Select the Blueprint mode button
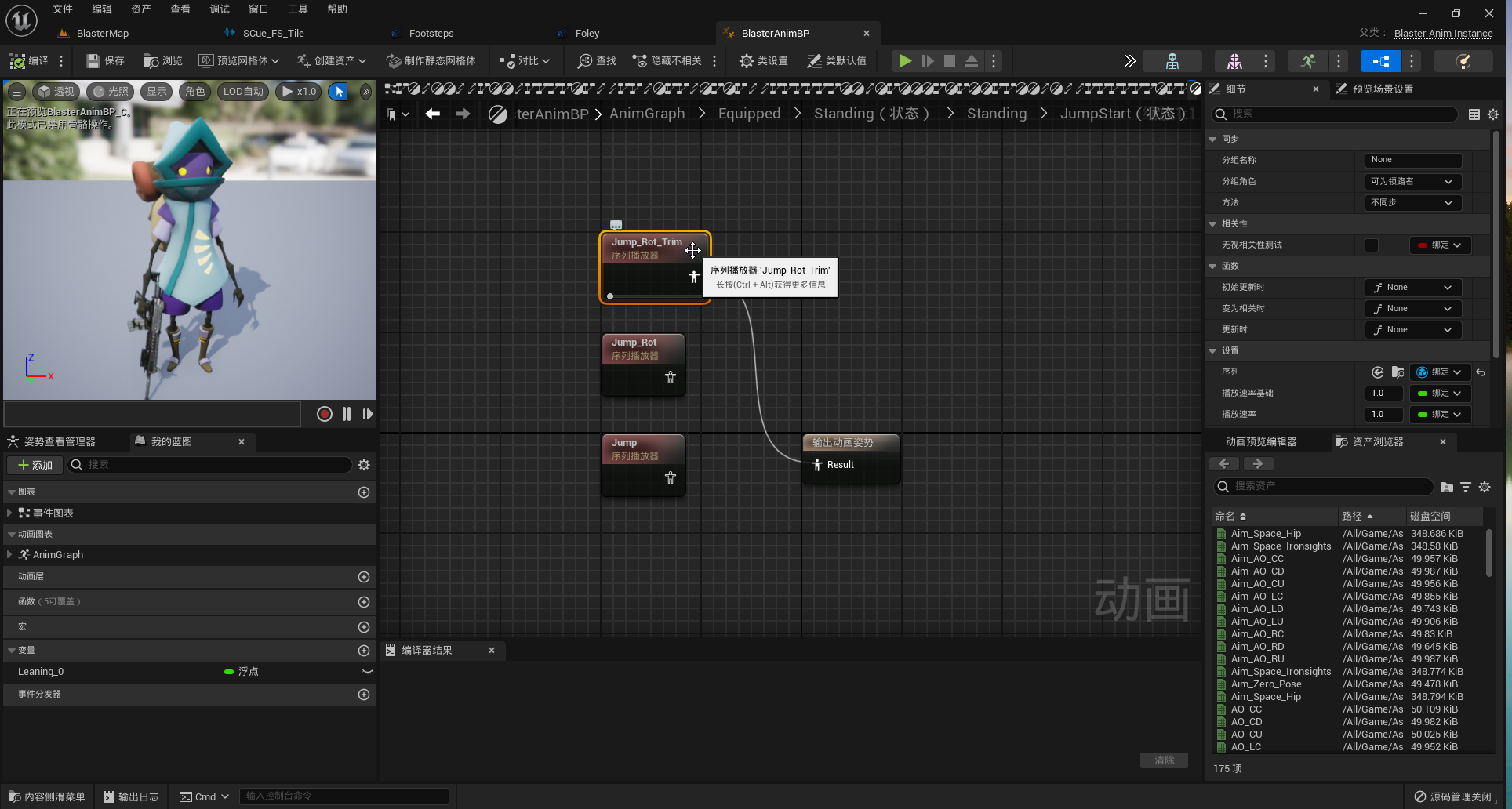 coord(1380,60)
